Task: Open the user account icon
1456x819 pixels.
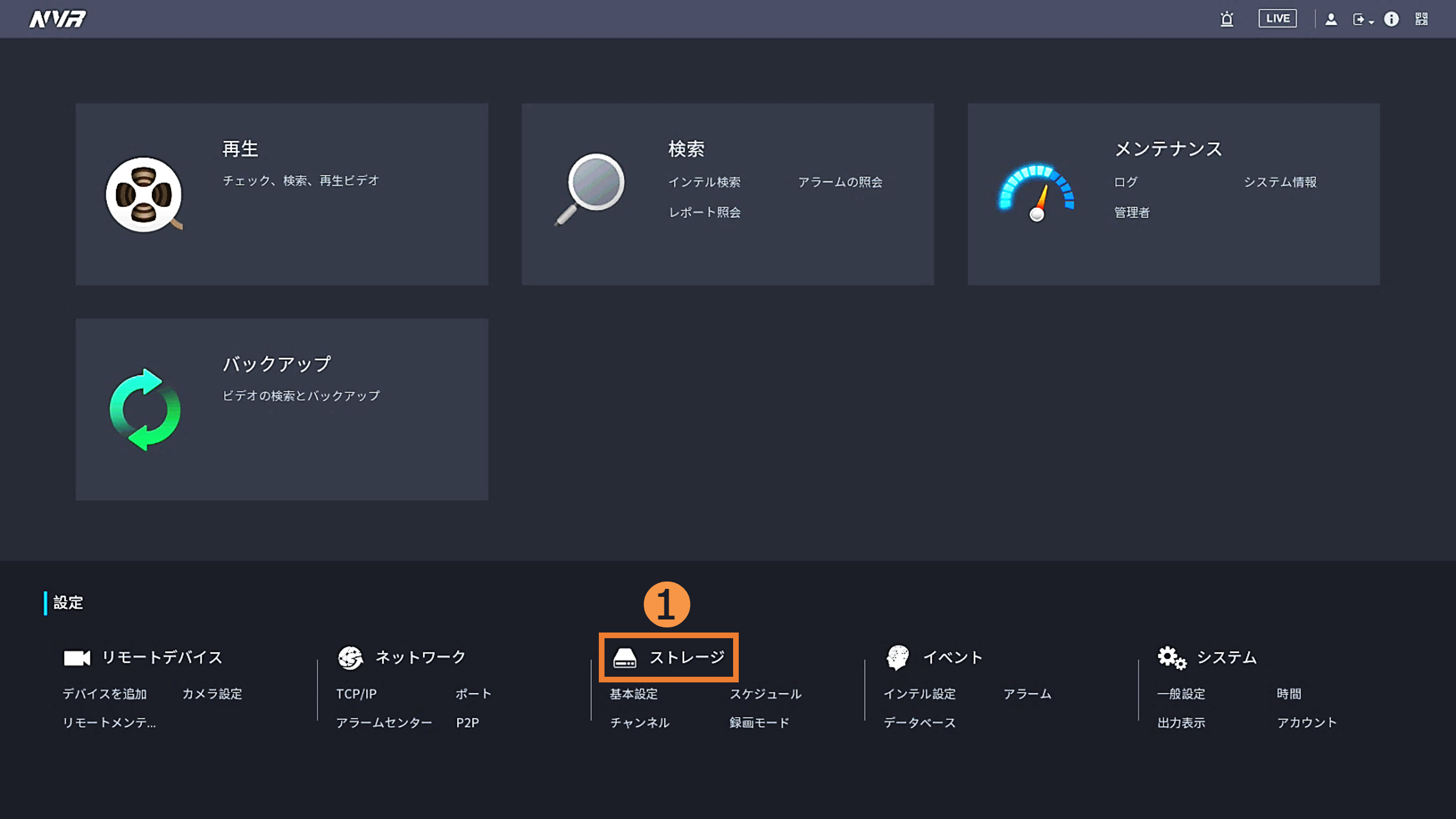Action: [x=1331, y=20]
